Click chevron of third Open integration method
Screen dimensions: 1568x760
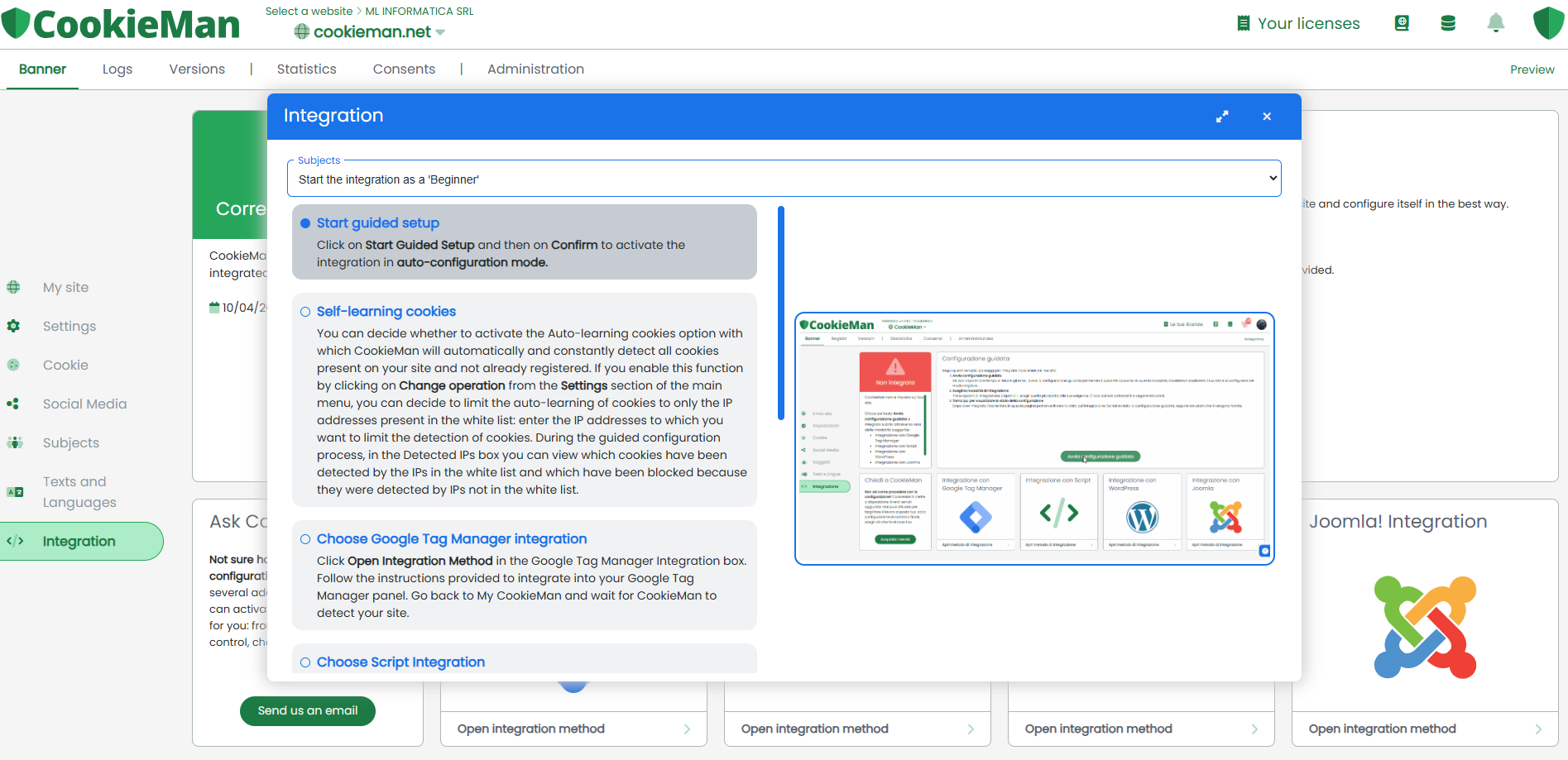tap(1254, 729)
